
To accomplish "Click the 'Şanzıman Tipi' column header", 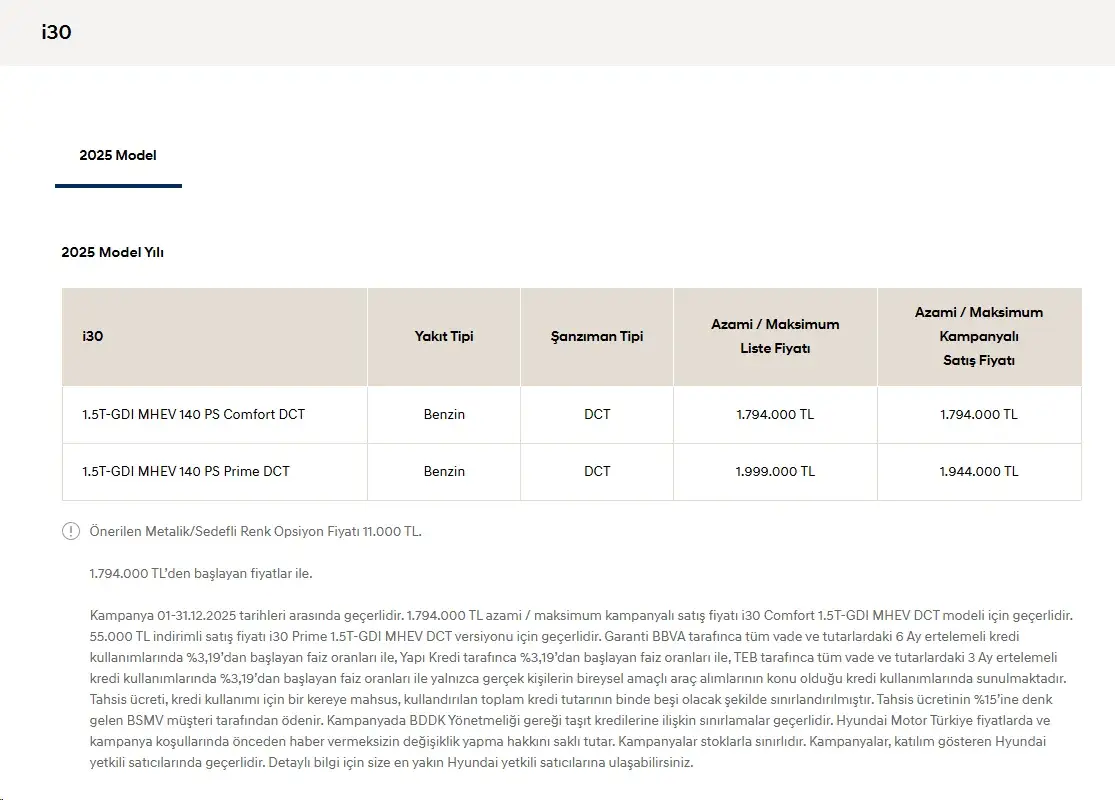I will click(x=597, y=336).
